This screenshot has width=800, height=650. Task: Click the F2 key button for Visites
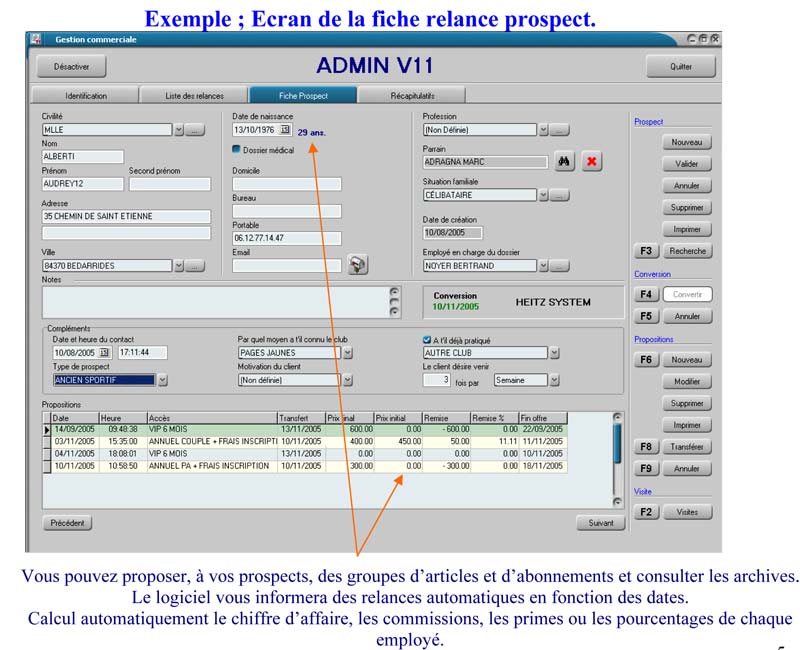646,512
